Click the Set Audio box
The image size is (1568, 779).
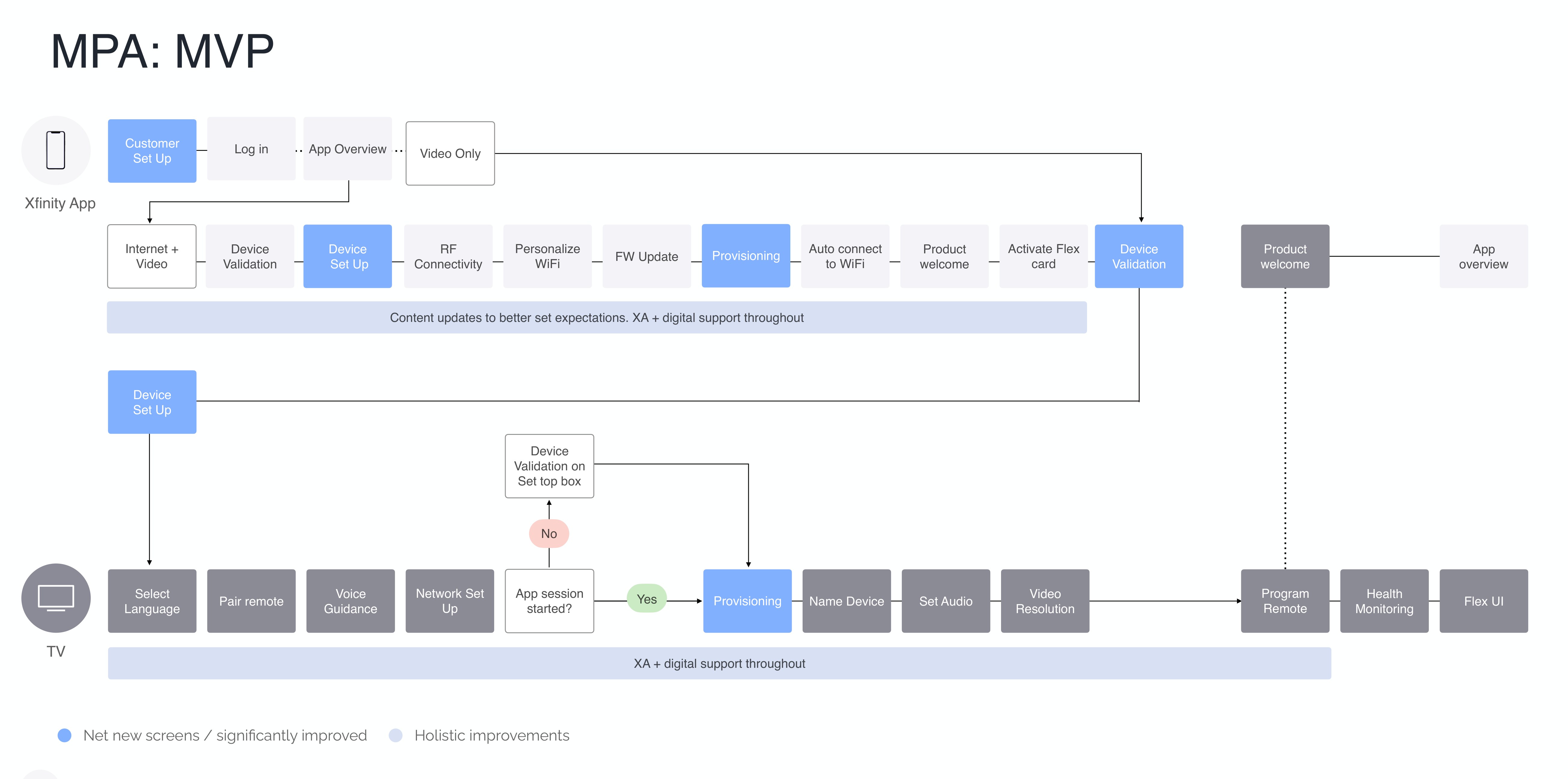pos(946,601)
